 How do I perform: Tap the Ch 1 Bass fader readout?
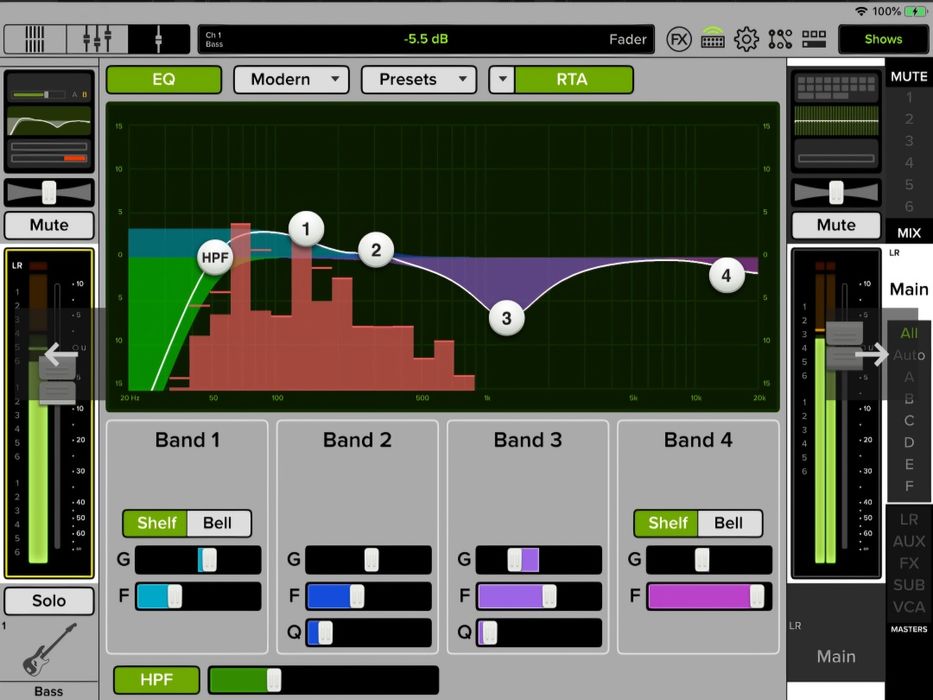coord(426,39)
